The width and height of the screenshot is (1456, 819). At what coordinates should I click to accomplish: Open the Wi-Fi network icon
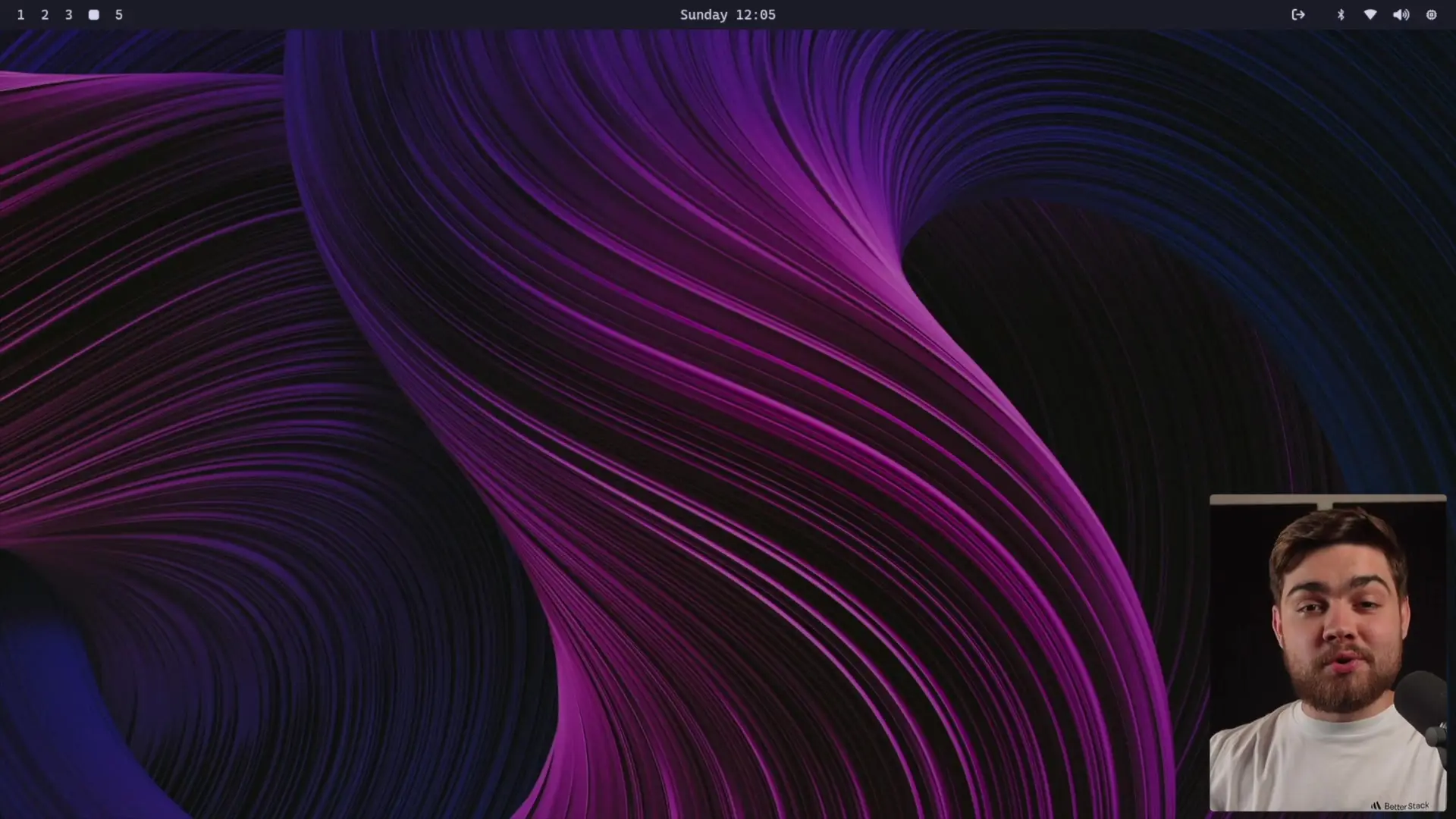click(x=1370, y=15)
